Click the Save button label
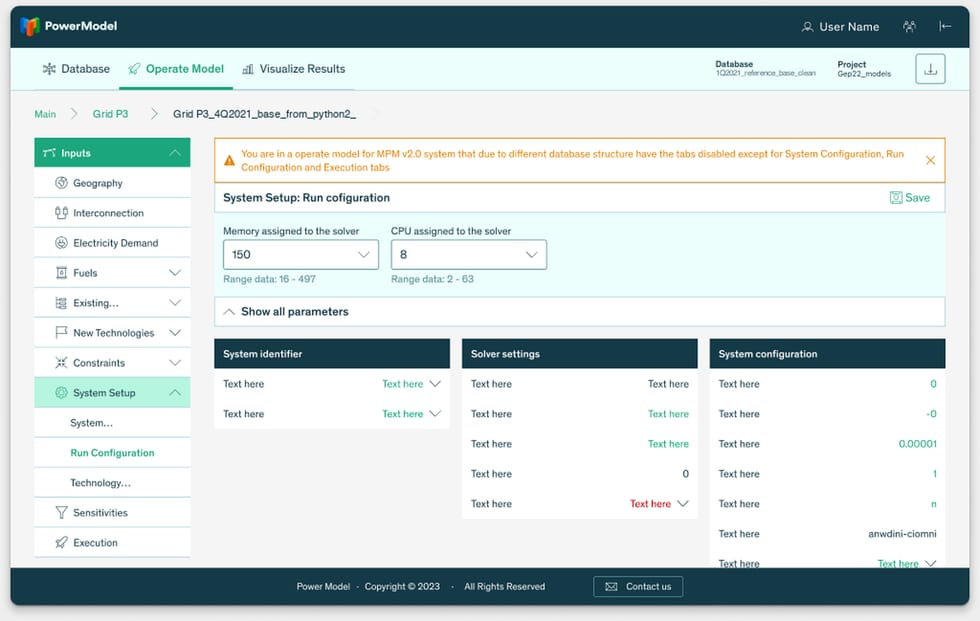The height and width of the screenshot is (621, 980). click(918, 197)
